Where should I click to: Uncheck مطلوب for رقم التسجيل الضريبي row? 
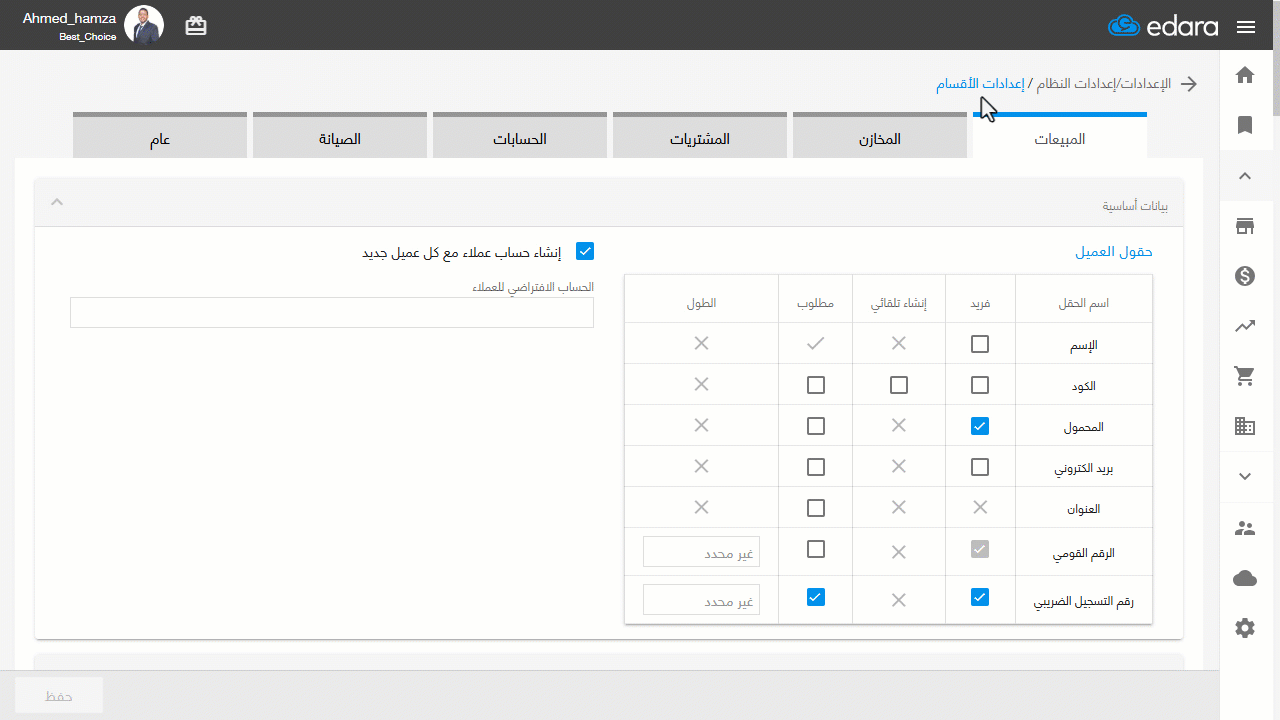[x=816, y=597]
